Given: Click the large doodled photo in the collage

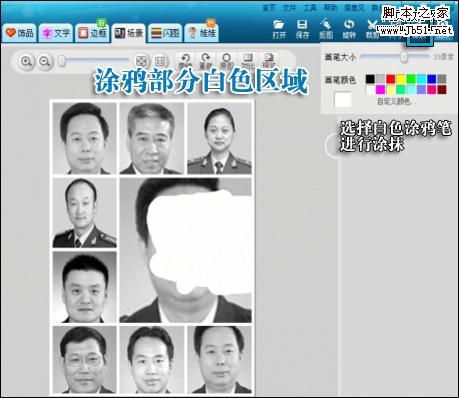Looking at the screenshot, I should tap(186, 250).
